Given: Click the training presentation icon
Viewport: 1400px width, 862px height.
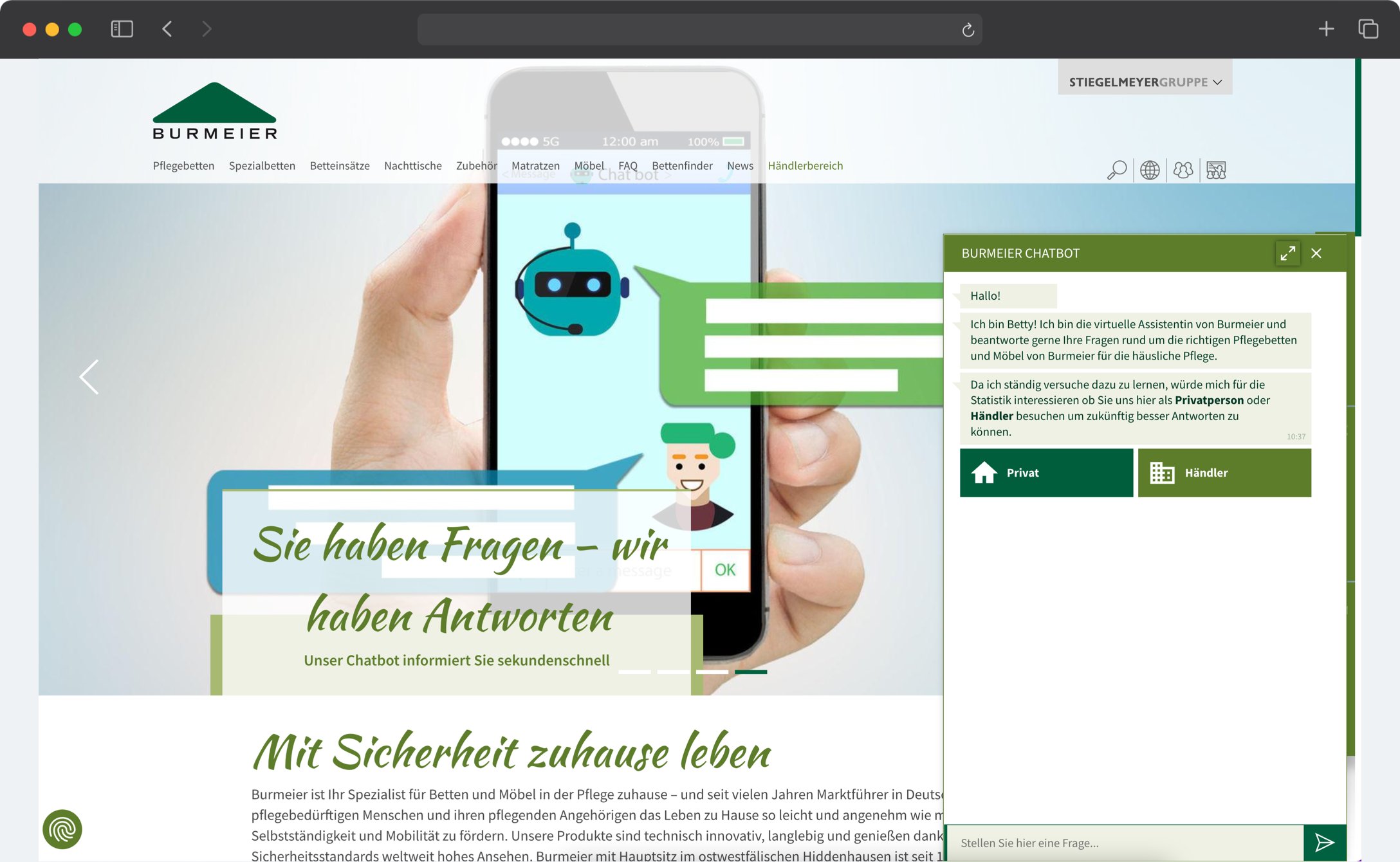Looking at the screenshot, I should tap(1216, 170).
